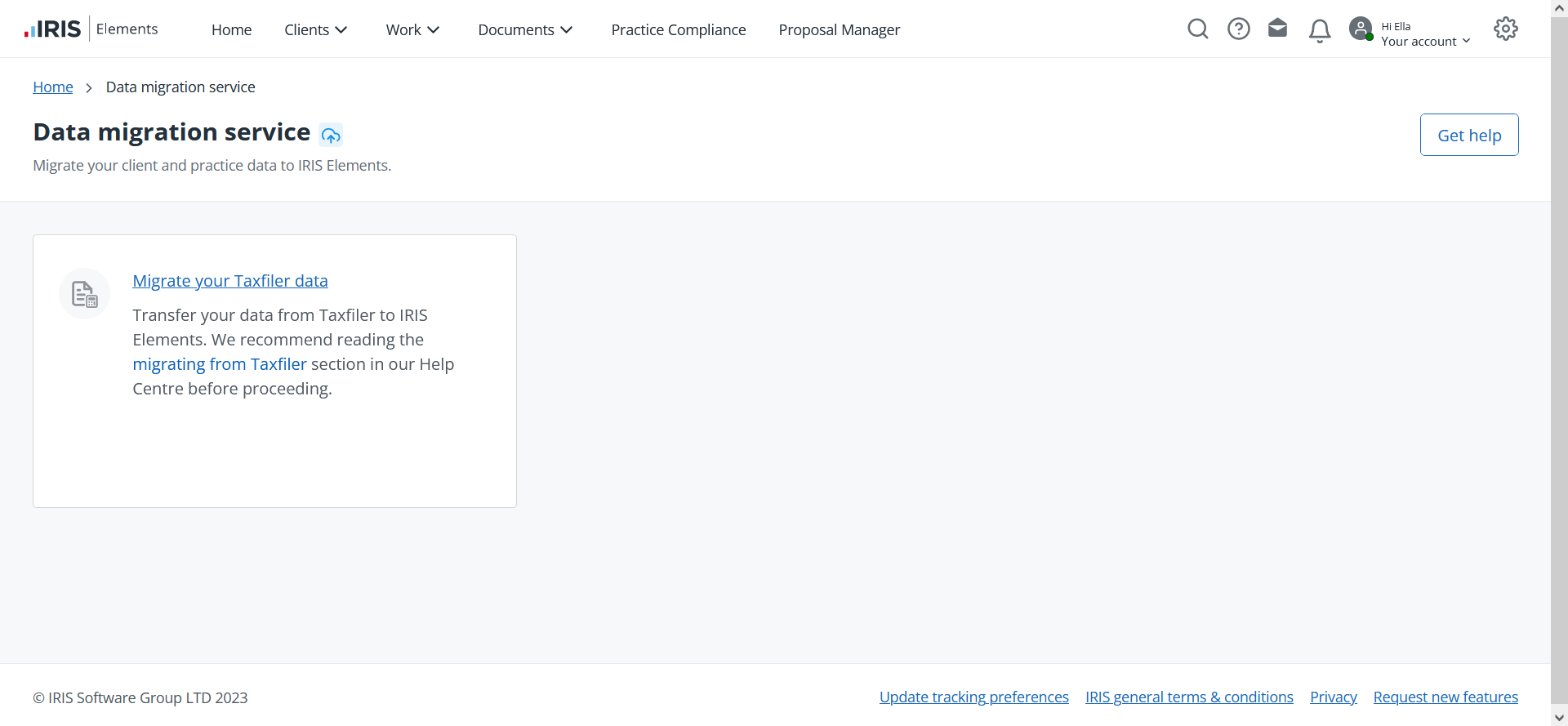Image resolution: width=1568 pixels, height=726 pixels.
Task: Click the cloud upload icon beside page title
Action: click(331, 135)
